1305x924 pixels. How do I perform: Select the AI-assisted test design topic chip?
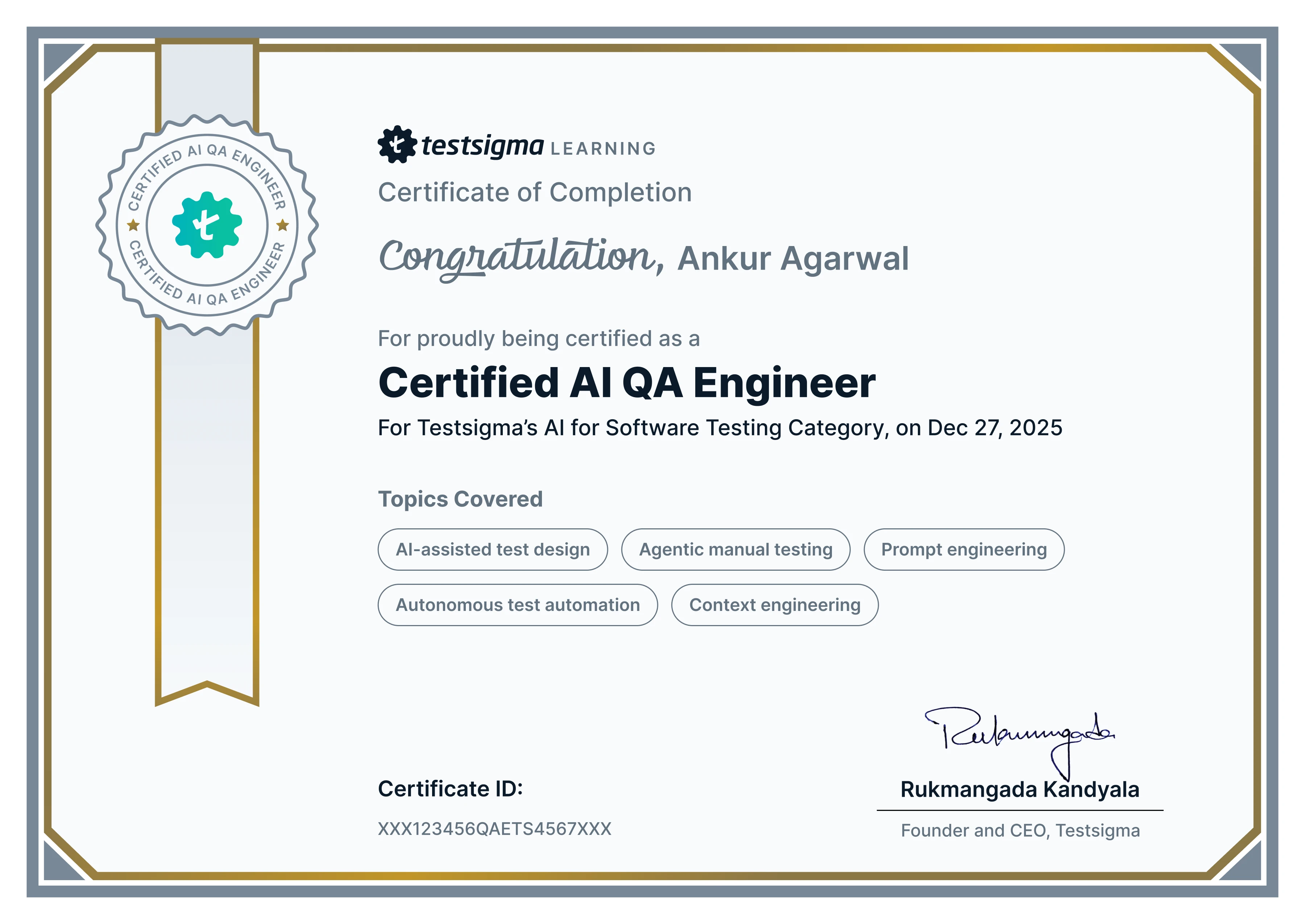[492, 550]
